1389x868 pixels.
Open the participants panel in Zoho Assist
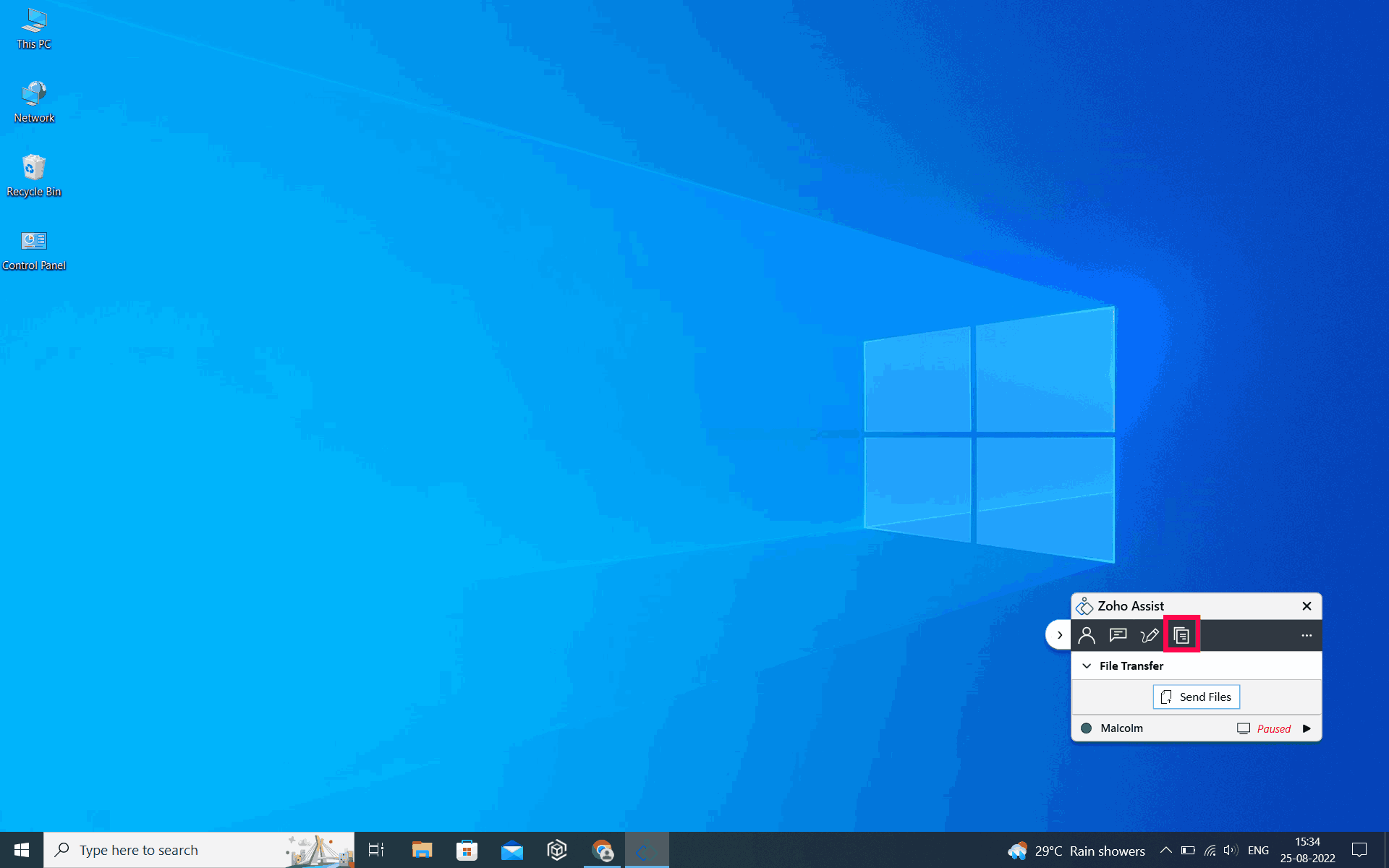pos(1087,635)
